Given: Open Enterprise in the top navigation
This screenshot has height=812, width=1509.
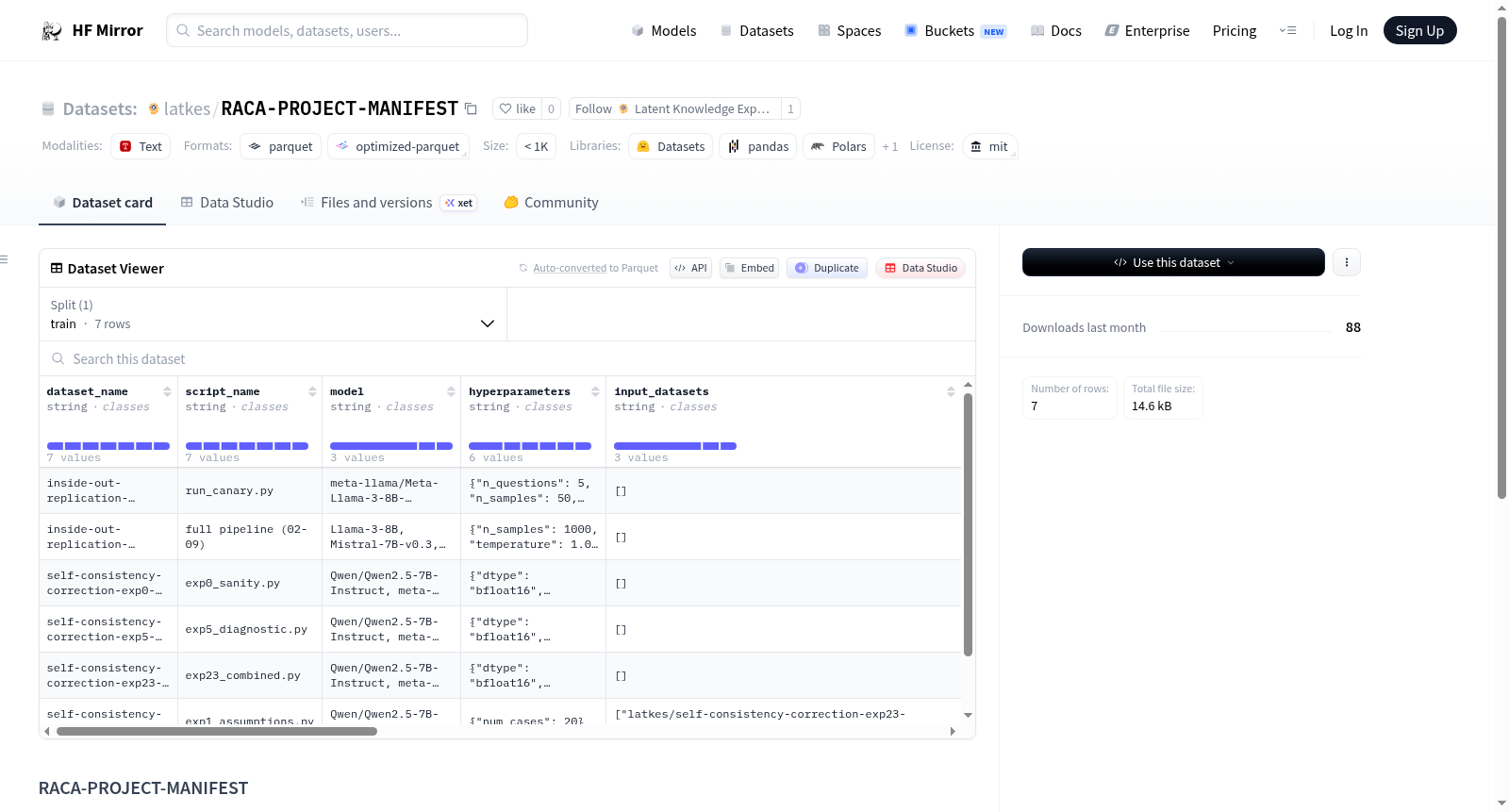Looking at the screenshot, I should click(x=1147, y=31).
